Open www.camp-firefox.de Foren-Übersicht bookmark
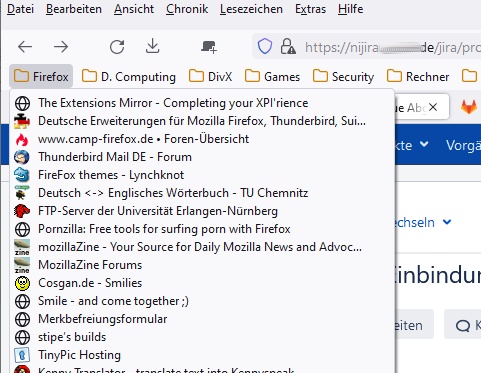The image size is (481, 373). click(202, 139)
